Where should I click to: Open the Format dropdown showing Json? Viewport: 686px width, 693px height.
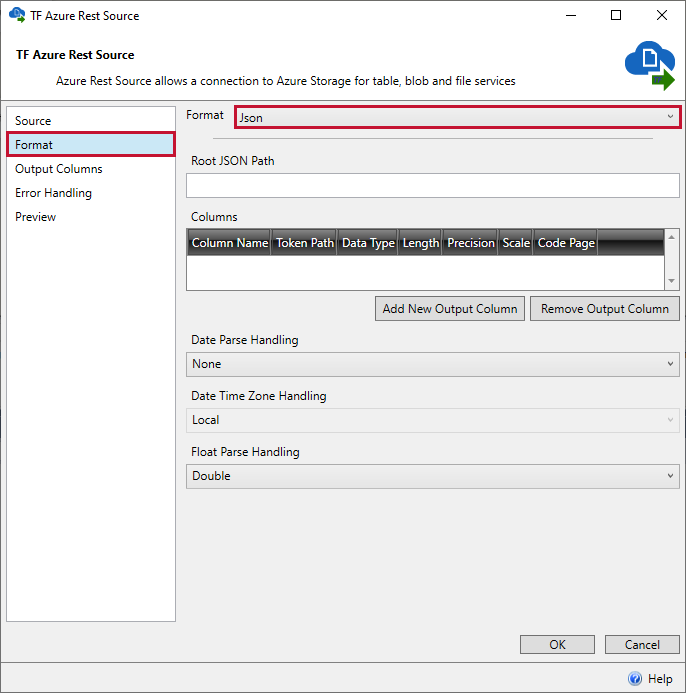[x=457, y=118]
